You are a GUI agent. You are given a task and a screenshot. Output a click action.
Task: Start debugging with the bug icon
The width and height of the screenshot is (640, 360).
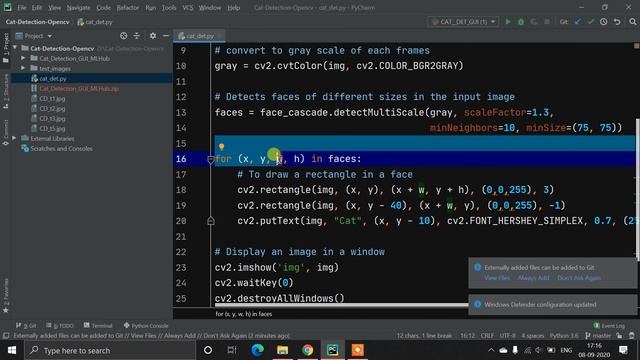[521, 22]
